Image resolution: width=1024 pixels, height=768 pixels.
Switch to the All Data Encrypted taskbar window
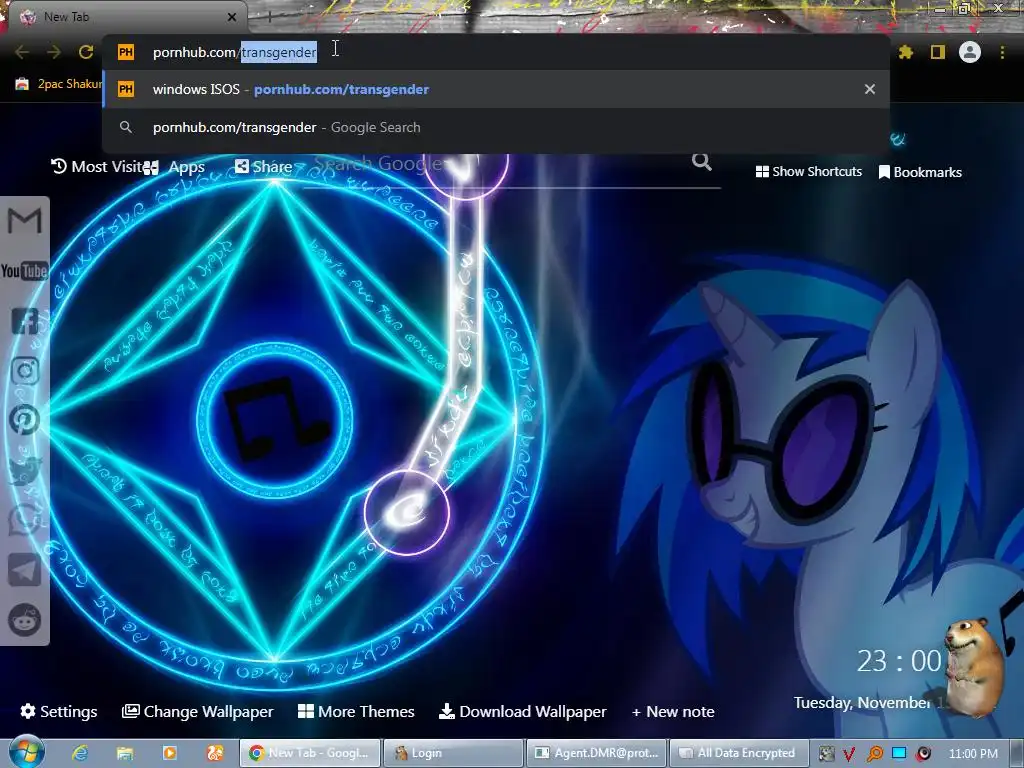(x=739, y=753)
